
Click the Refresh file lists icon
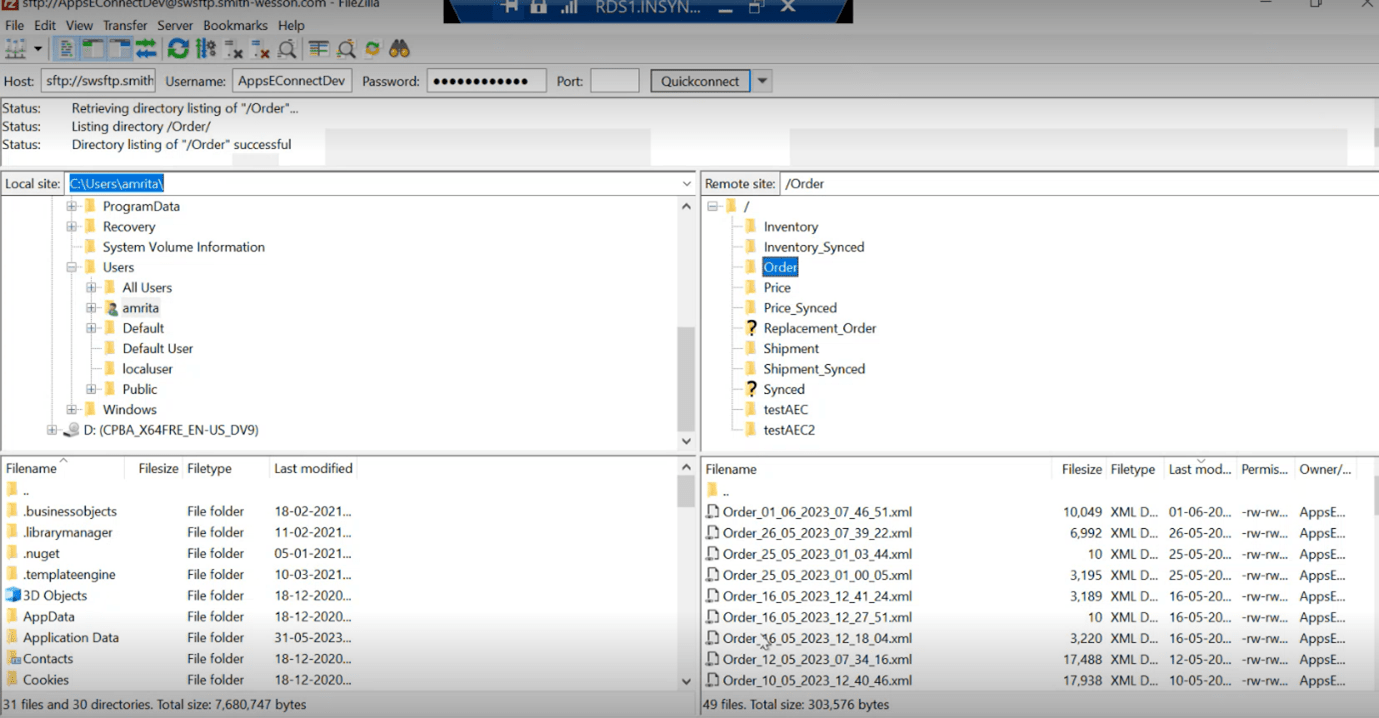pyautogui.click(x=178, y=49)
